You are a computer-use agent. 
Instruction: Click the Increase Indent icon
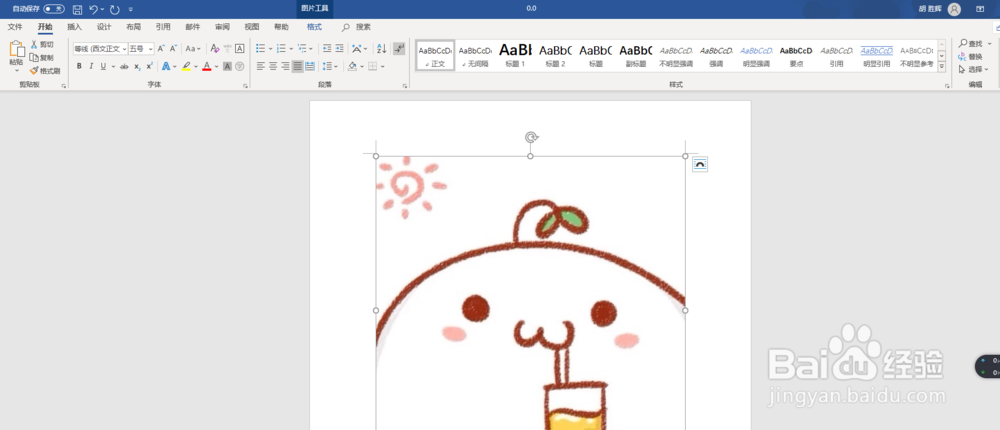click(x=340, y=48)
